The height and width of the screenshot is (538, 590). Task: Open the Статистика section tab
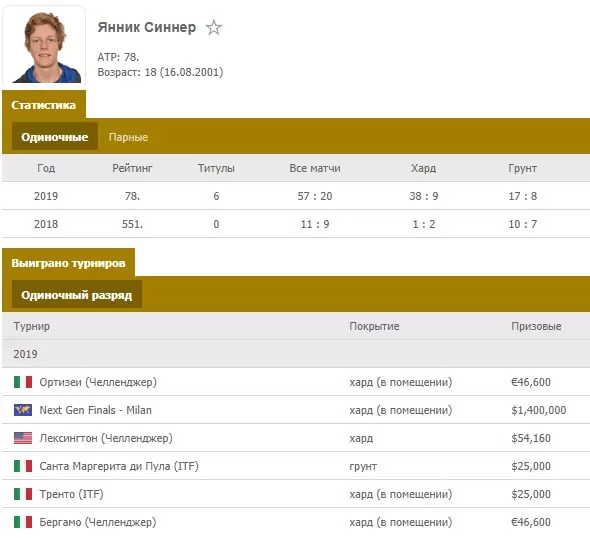[44, 105]
